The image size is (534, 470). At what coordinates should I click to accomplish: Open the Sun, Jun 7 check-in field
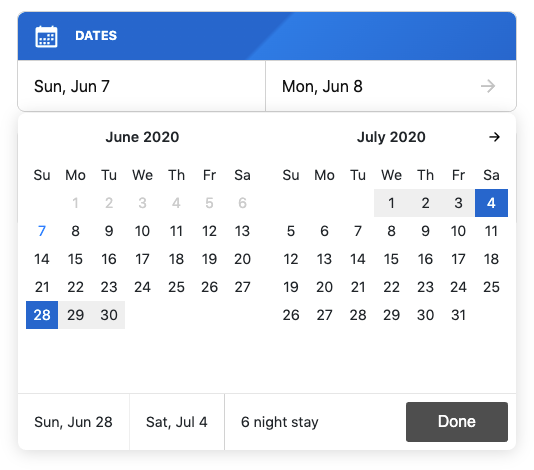pyautogui.click(x=142, y=86)
